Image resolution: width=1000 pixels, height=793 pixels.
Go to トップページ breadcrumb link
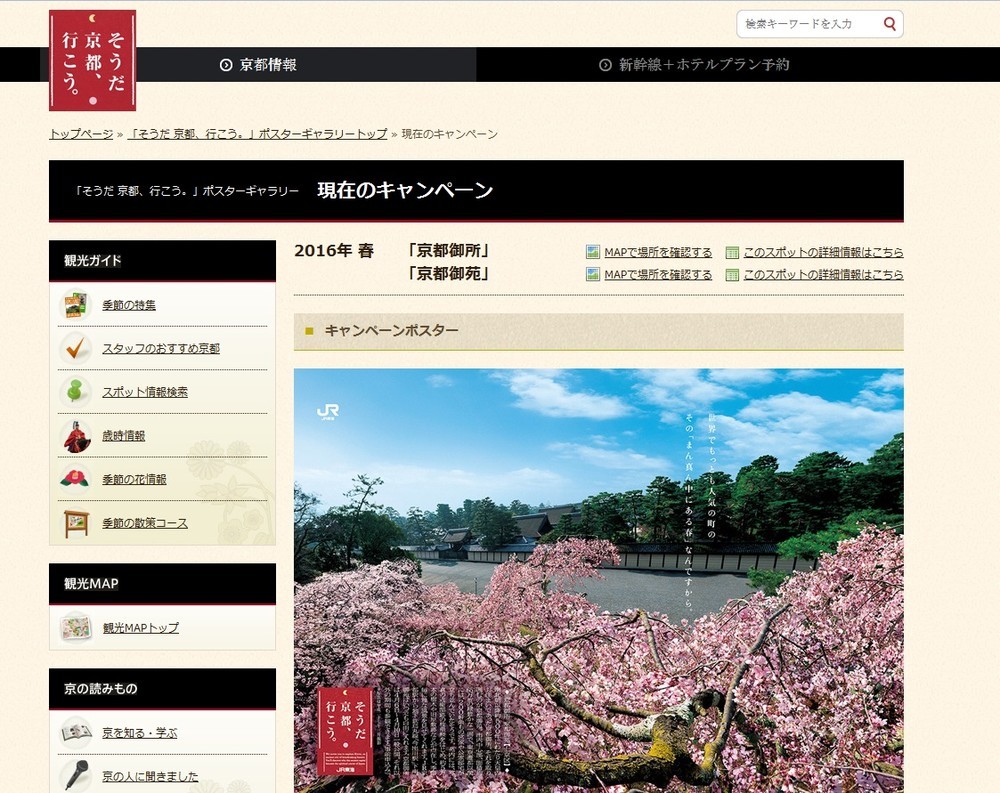(x=81, y=134)
